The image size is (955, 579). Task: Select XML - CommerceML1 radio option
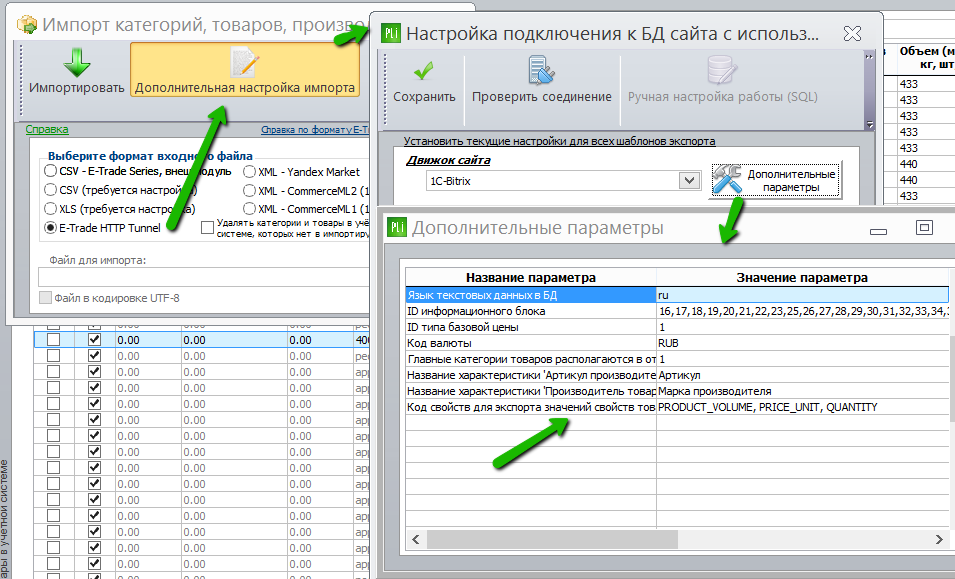[249, 209]
